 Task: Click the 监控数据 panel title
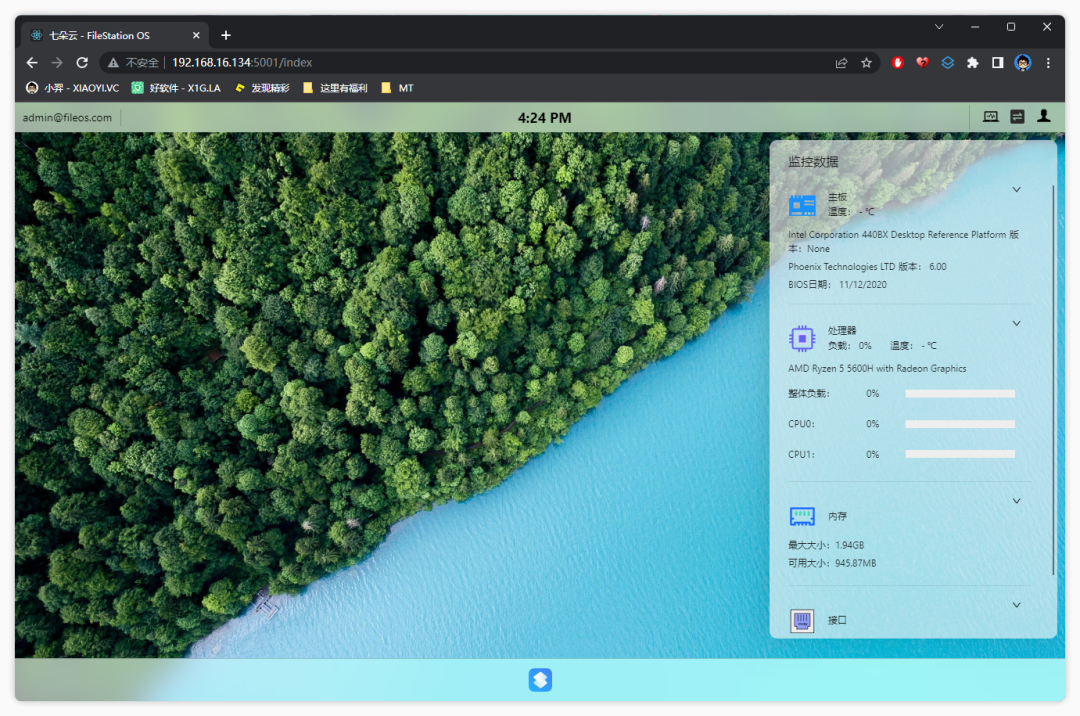pos(813,162)
